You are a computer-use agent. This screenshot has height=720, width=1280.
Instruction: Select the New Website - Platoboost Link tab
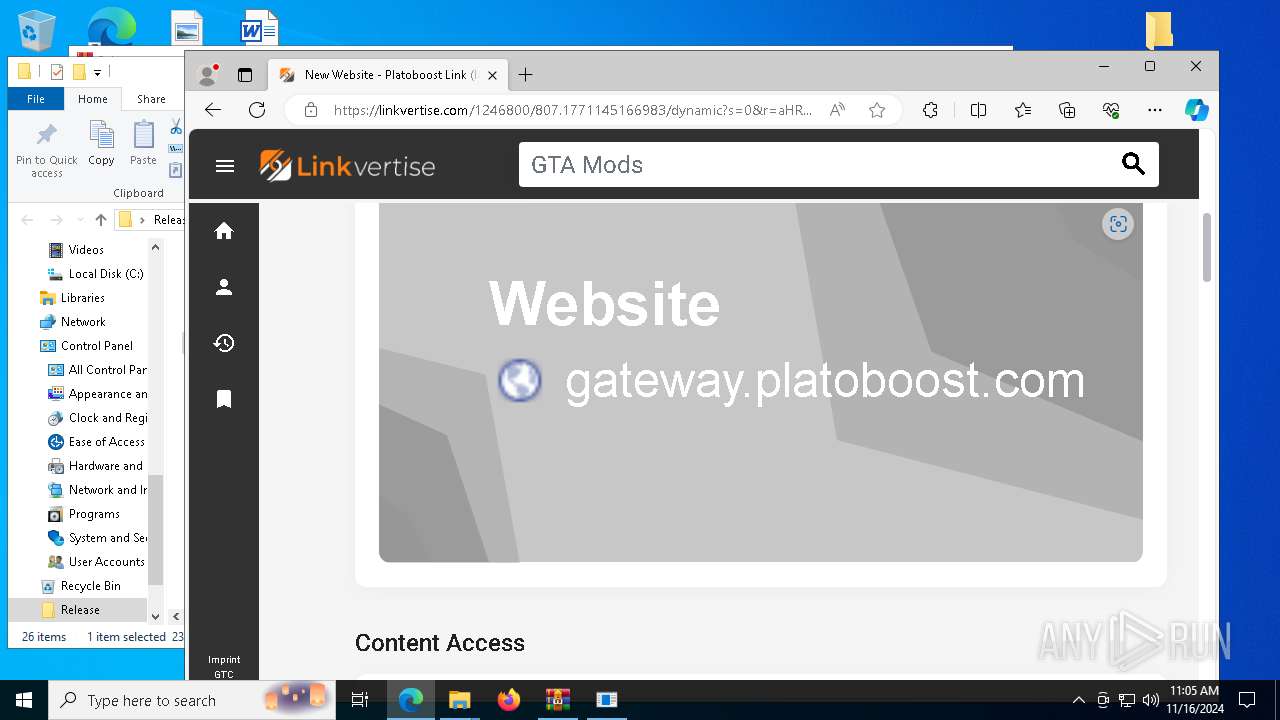[x=388, y=75]
